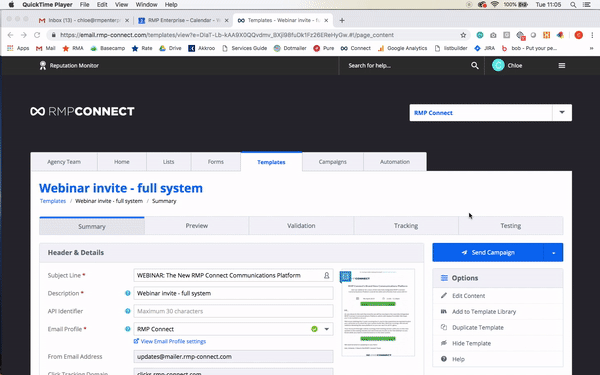600x375 pixels.
Task: Click the RMP Connect infinity logo
Action: point(38,111)
